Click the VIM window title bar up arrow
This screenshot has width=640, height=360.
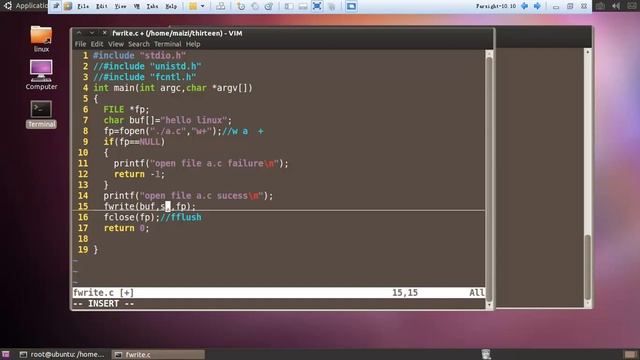[79, 33]
